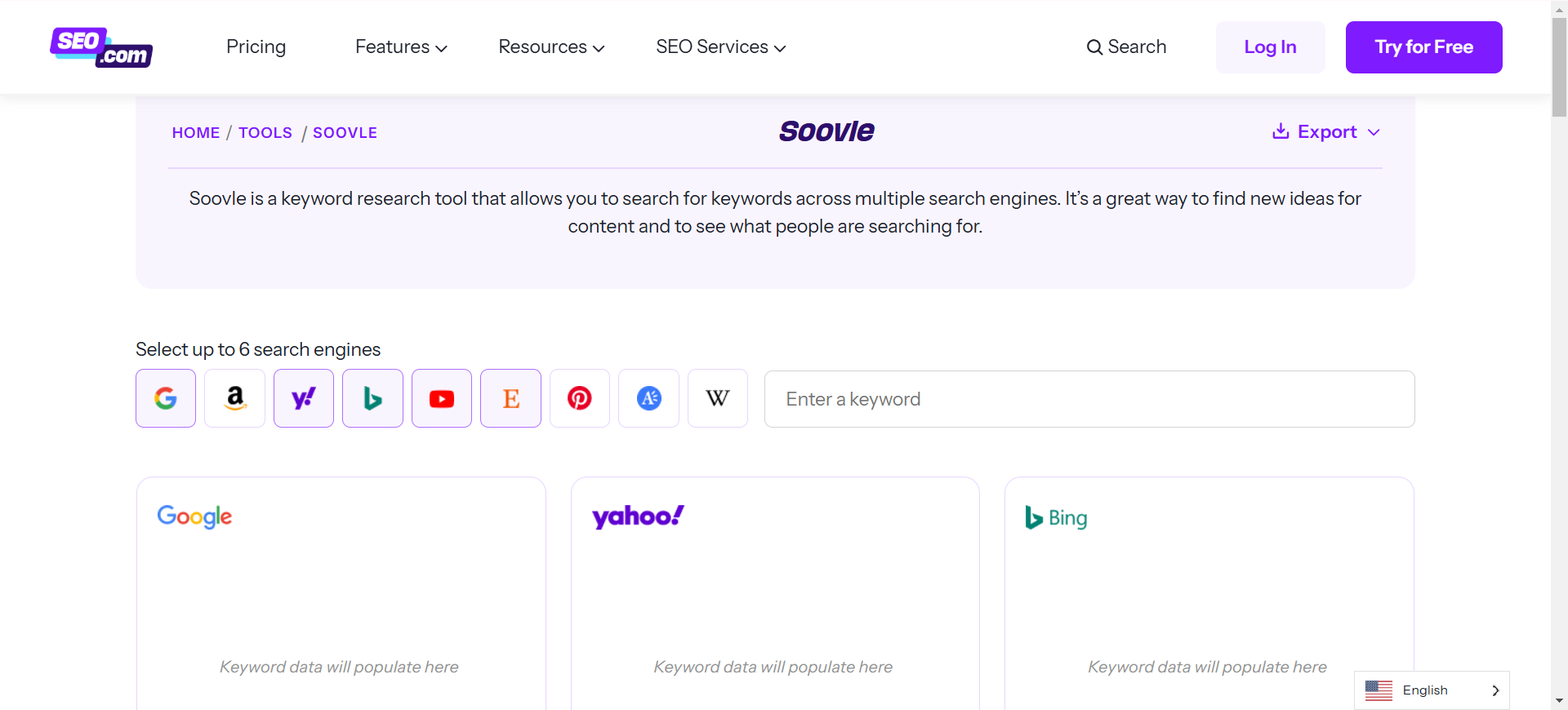Image resolution: width=1568 pixels, height=710 pixels.
Task: Select the App Store search engine icon
Action: (648, 398)
